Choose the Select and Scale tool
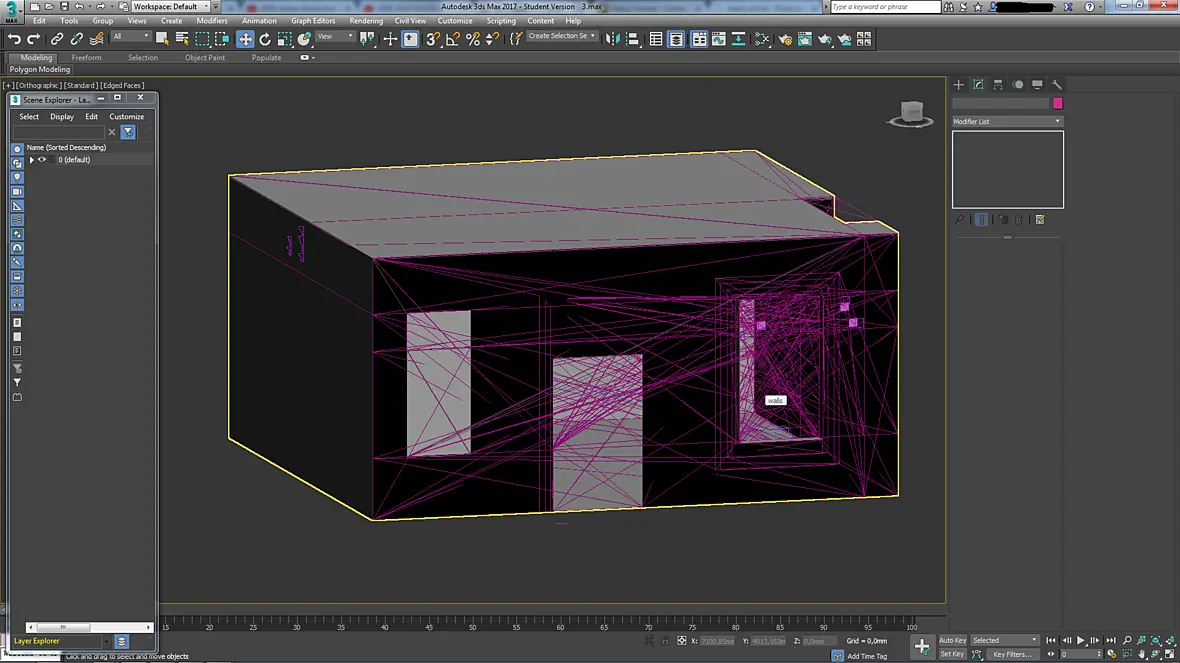1180x663 pixels. tap(284, 39)
